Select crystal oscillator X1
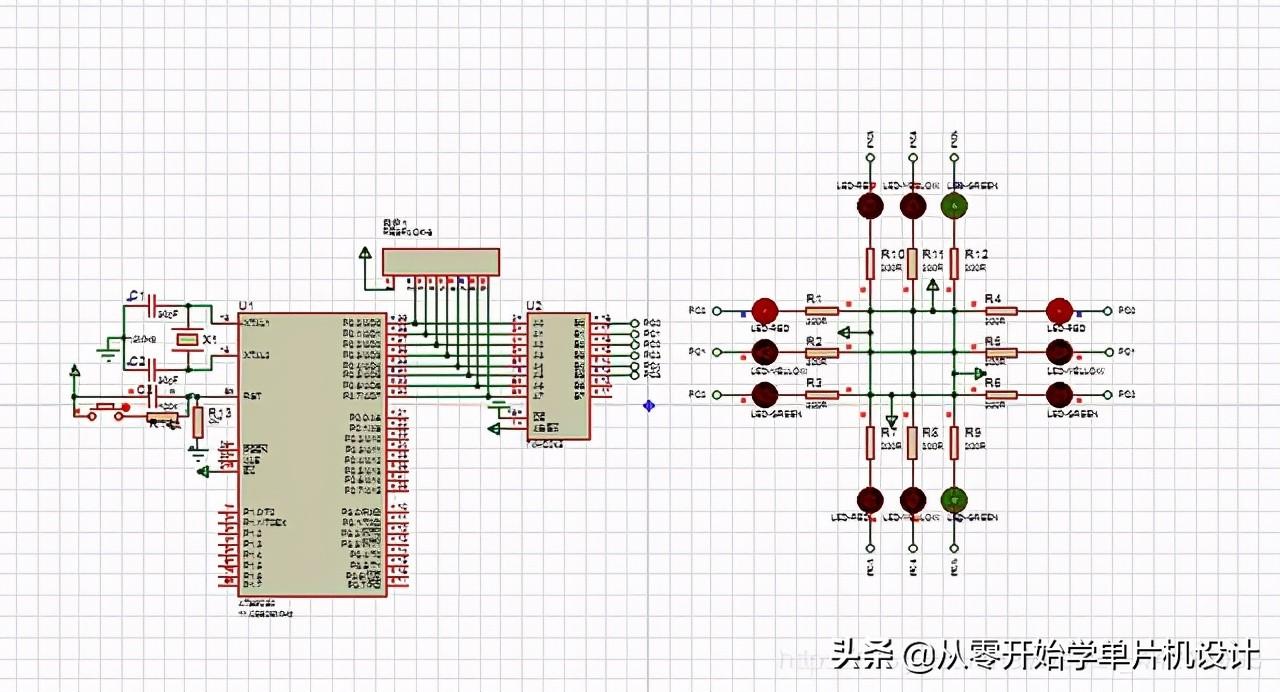 coord(186,340)
